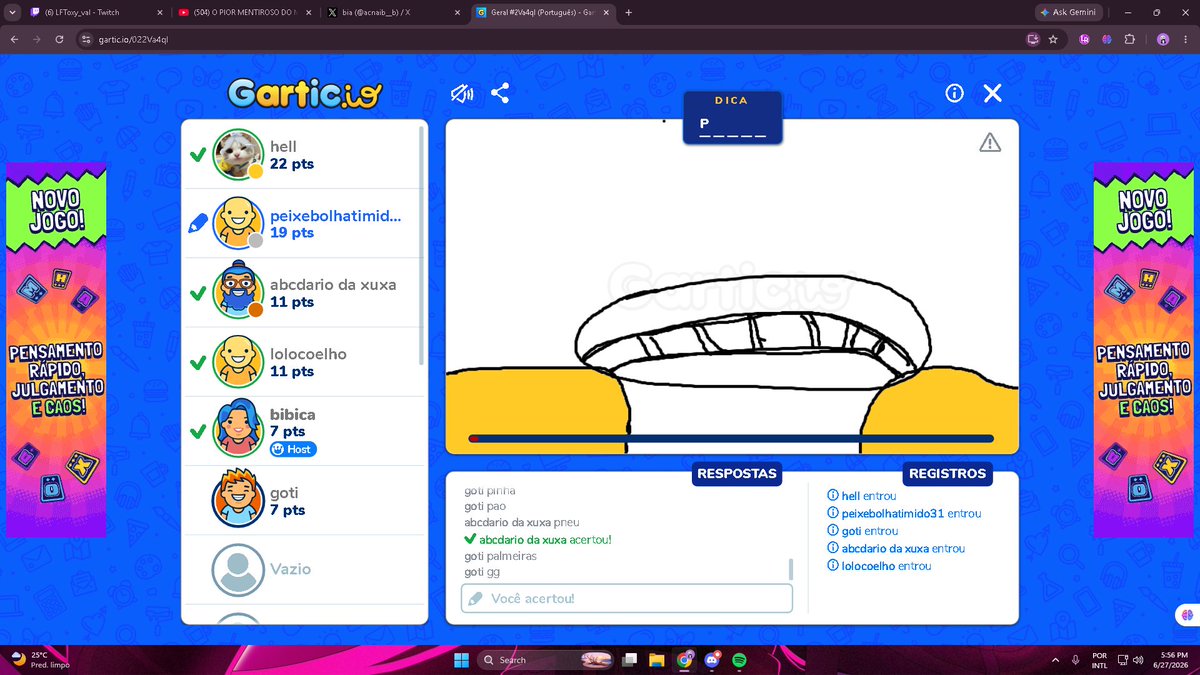Open the browser extensions puzzle icon
The image size is (1200, 675).
pos(1130,39)
